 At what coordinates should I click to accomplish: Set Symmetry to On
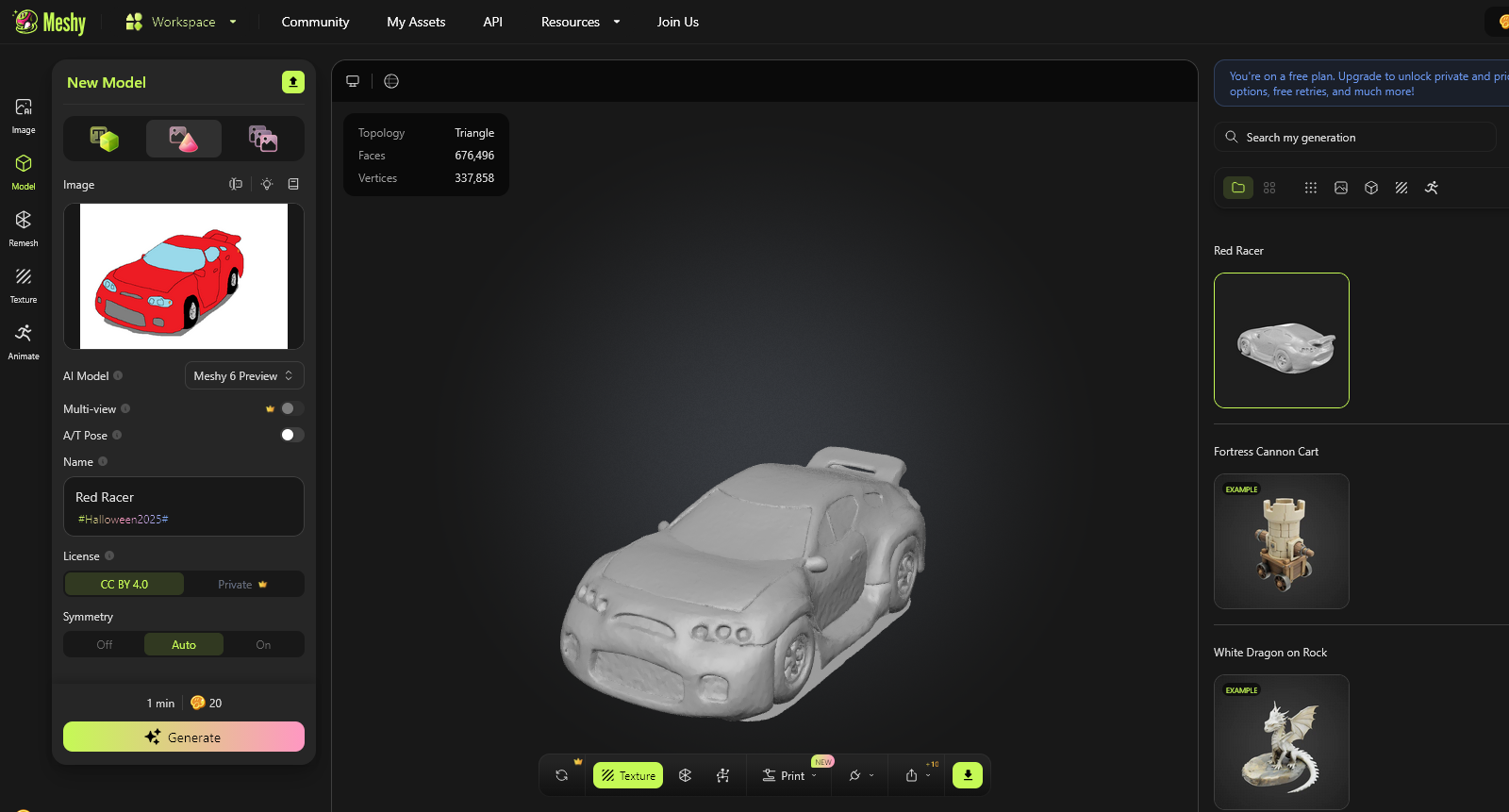(263, 645)
